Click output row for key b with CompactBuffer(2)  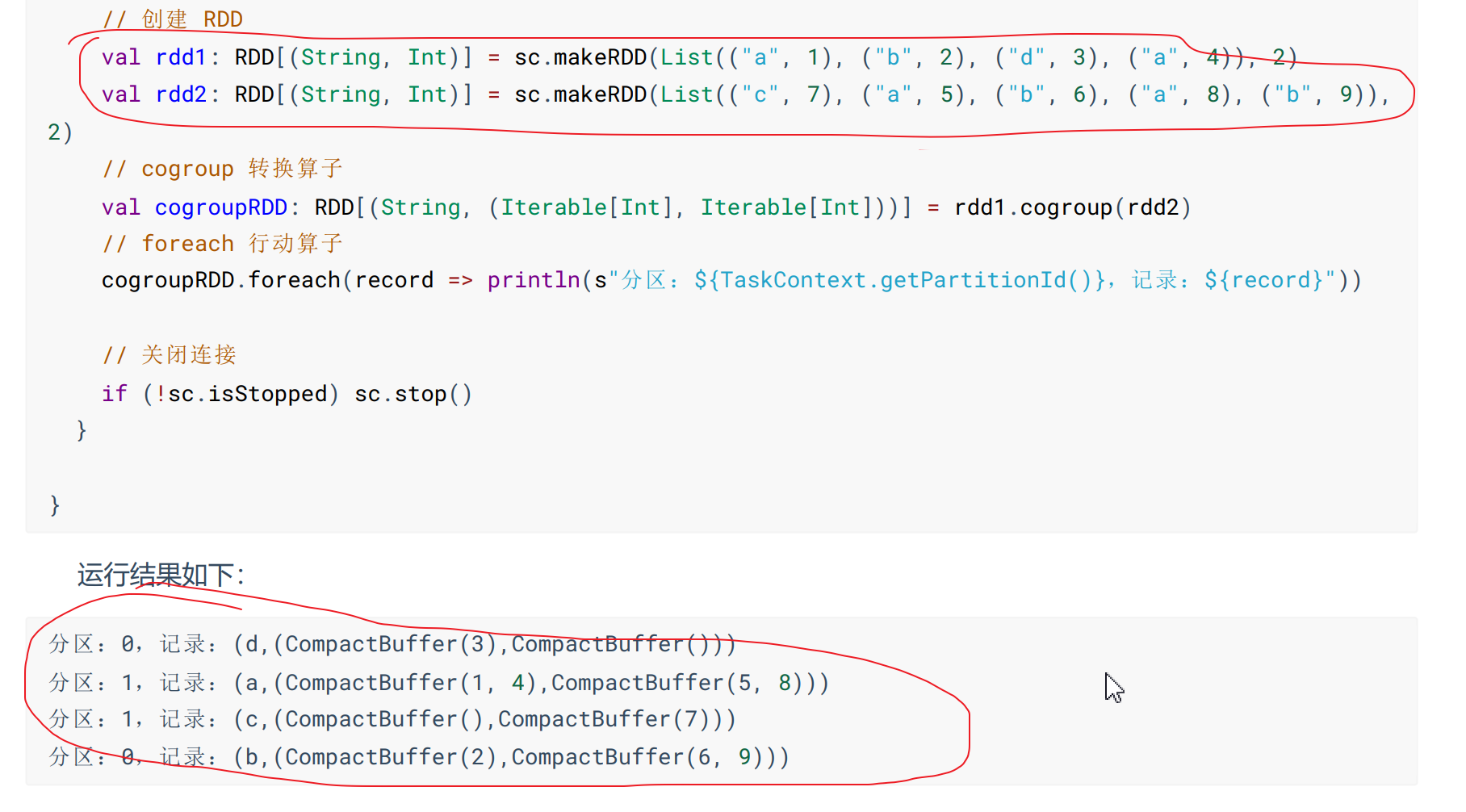pyautogui.click(x=419, y=757)
